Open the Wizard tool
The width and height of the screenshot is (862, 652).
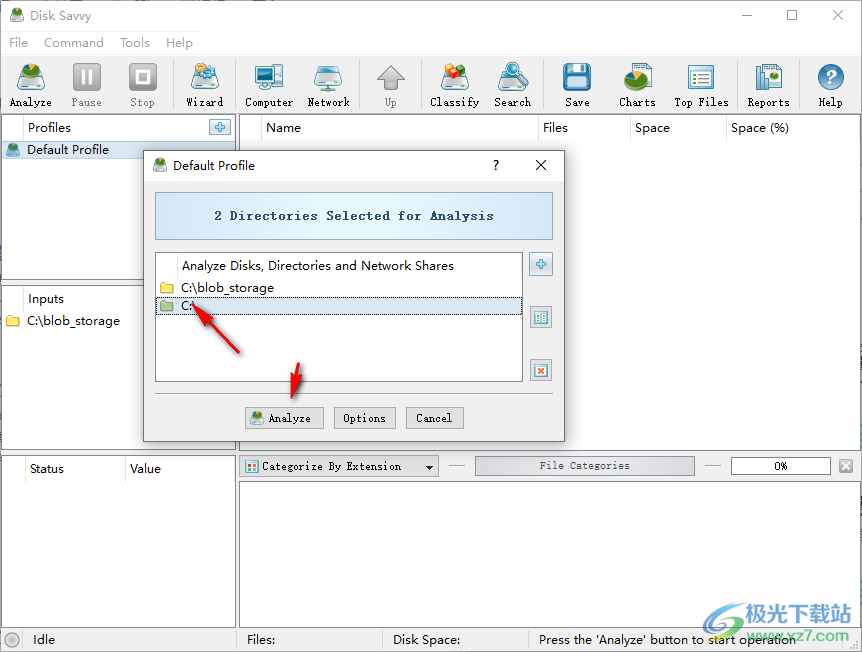pos(205,85)
